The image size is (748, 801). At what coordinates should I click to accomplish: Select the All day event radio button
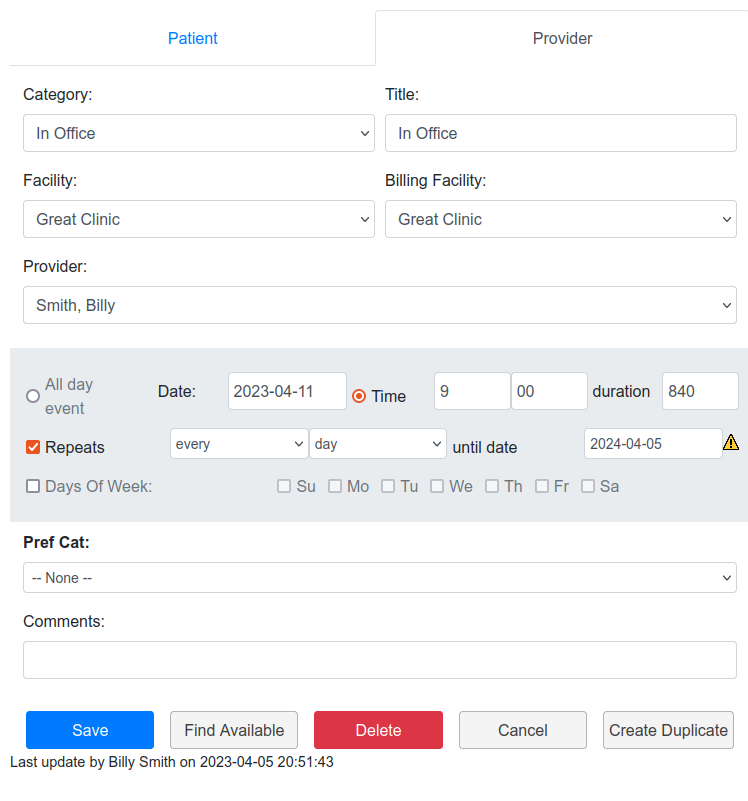coord(31,396)
